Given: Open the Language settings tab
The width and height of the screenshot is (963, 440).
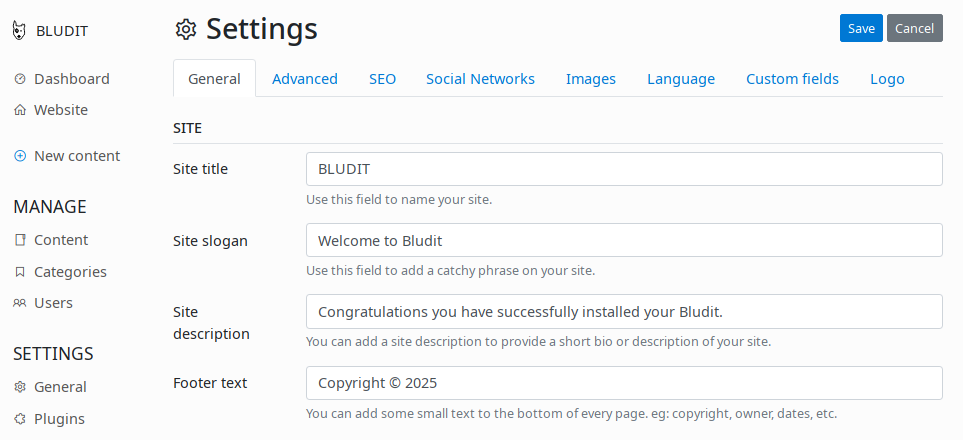Looking at the screenshot, I should pyautogui.click(x=681, y=79).
